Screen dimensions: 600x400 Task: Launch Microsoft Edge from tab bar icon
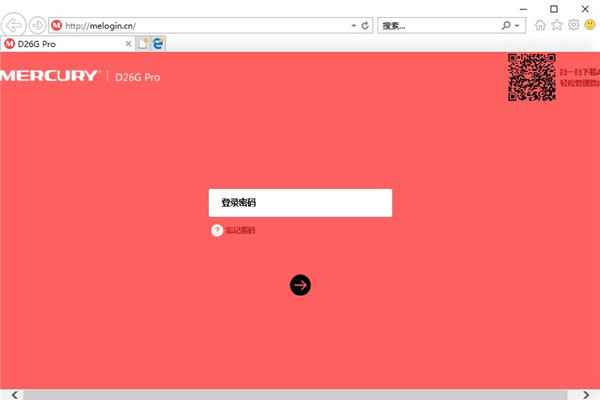tap(158, 44)
